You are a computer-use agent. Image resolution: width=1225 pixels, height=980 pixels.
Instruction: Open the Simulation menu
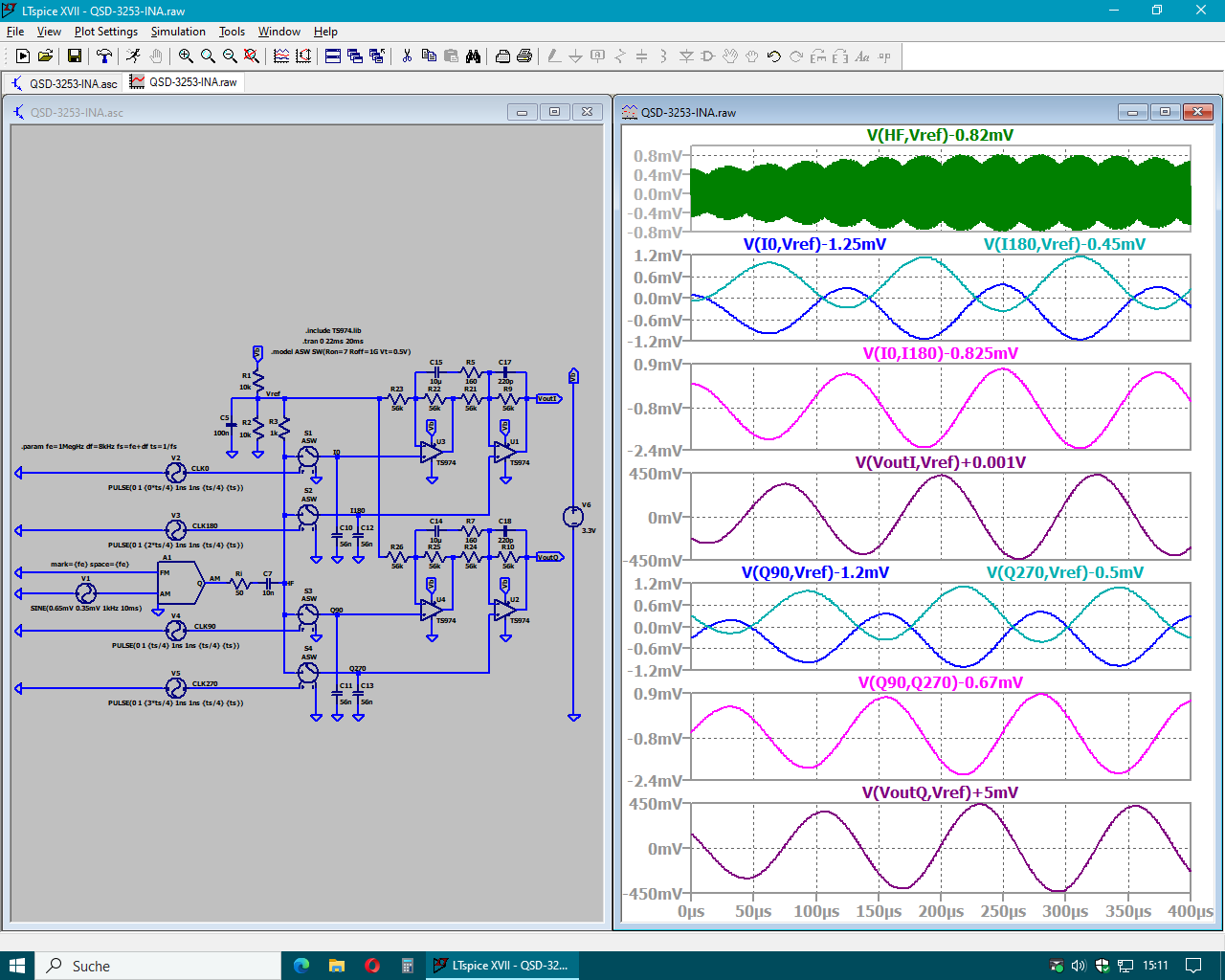[178, 32]
